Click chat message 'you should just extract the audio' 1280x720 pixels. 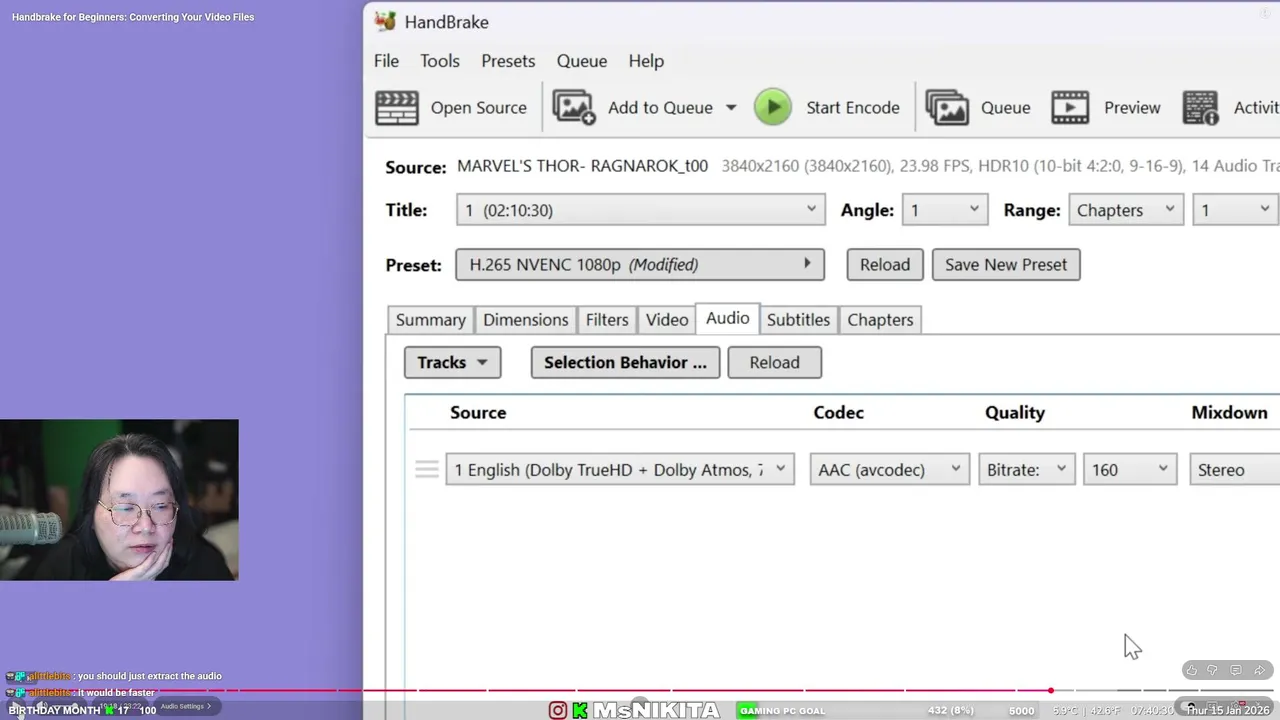tap(149, 676)
